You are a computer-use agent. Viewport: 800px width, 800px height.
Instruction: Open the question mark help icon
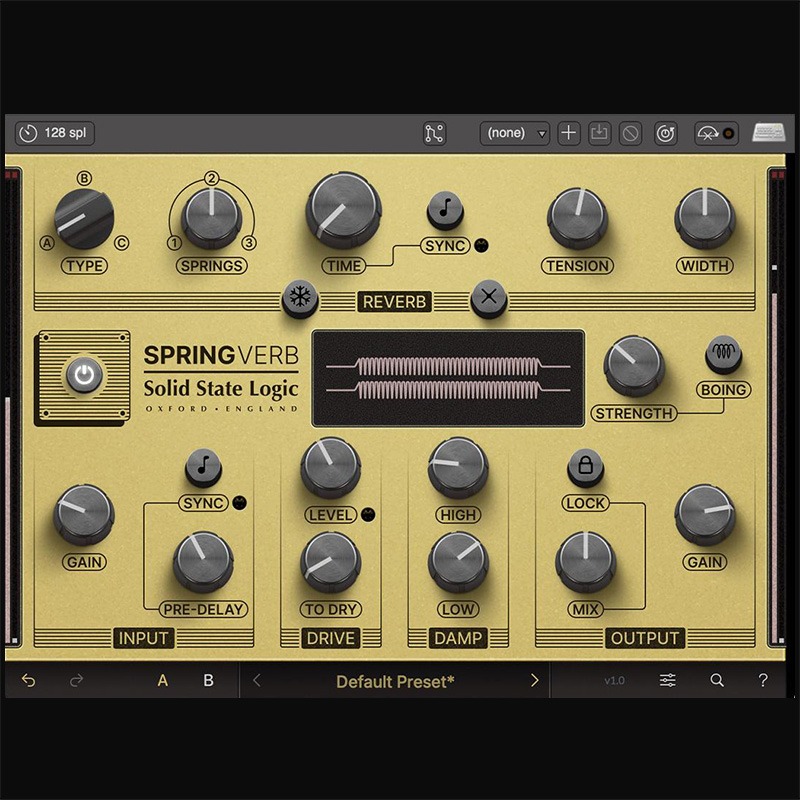(x=763, y=680)
